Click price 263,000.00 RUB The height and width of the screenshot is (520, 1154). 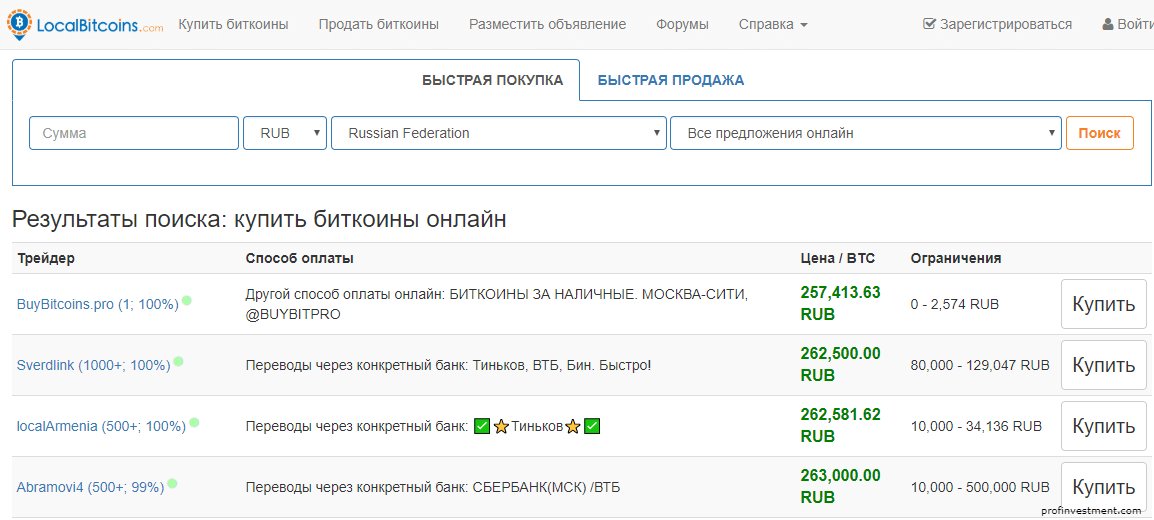pyautogui.click(x=840, y=486)
